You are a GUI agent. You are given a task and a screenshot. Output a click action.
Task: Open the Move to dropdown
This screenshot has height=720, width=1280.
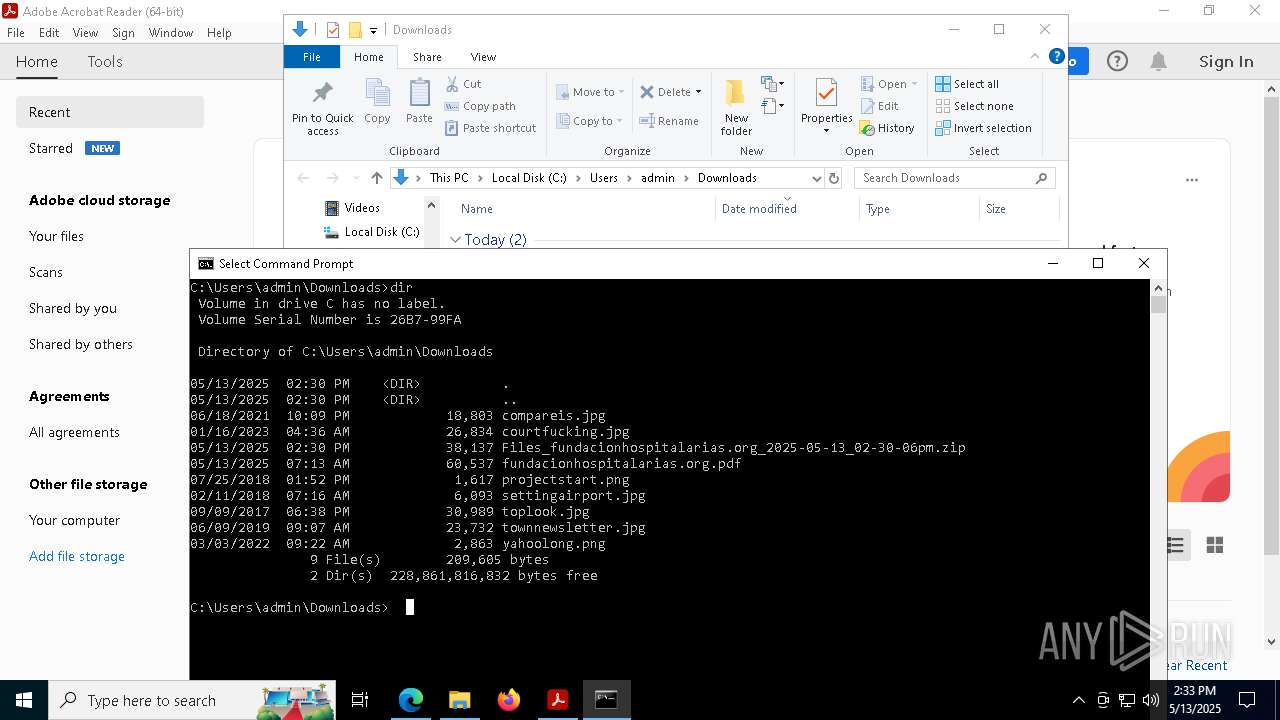(590, 92)
